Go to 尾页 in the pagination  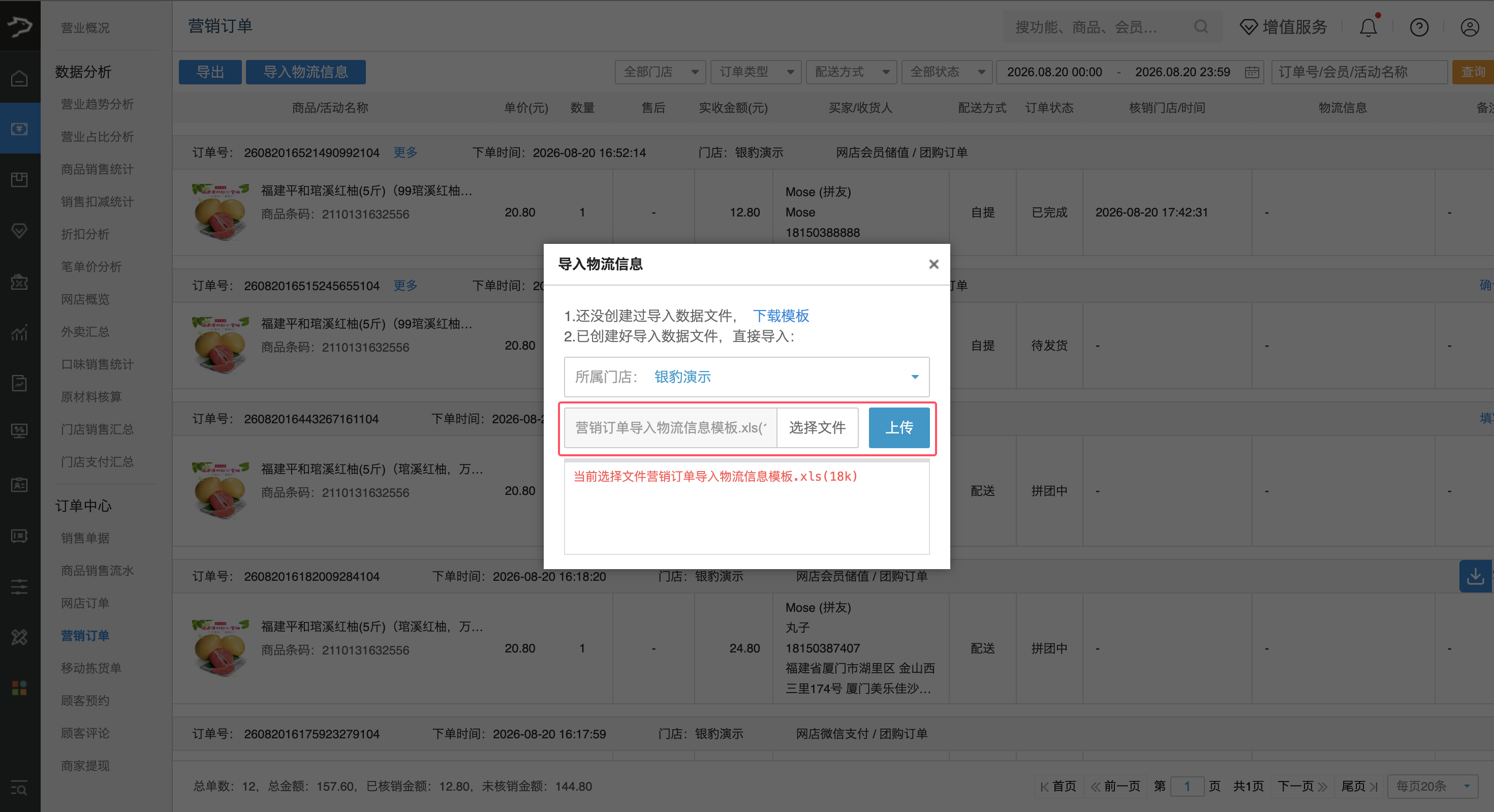(1359, 787)
